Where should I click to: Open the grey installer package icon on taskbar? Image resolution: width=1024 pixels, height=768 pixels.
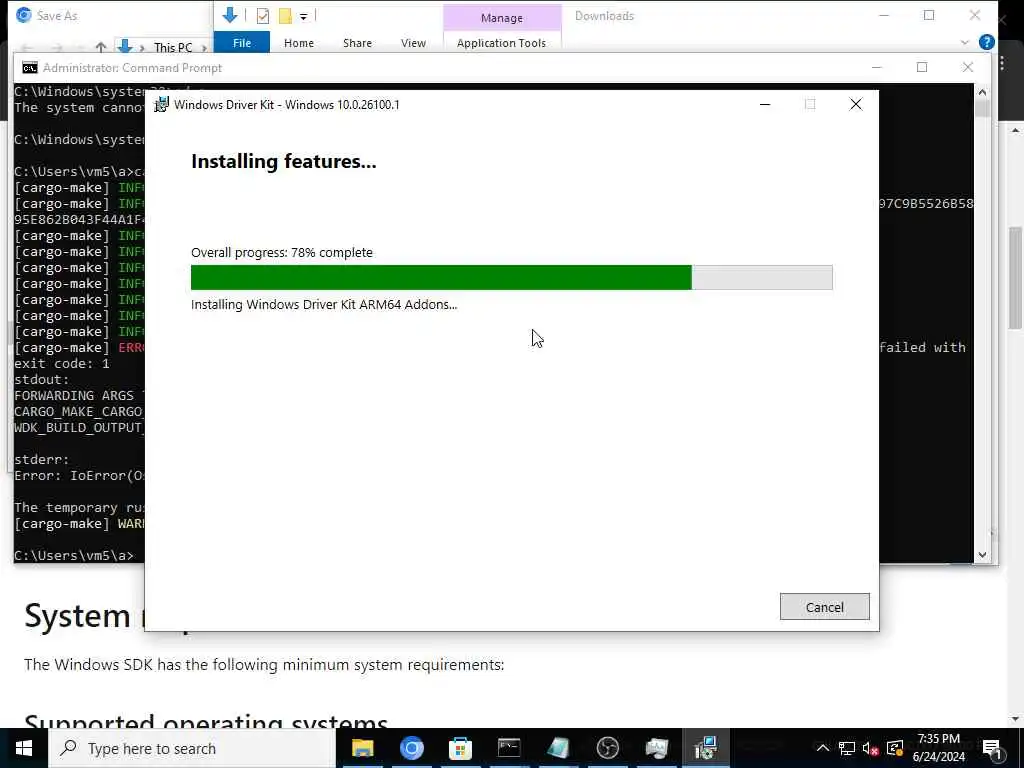tap(656, 748)
